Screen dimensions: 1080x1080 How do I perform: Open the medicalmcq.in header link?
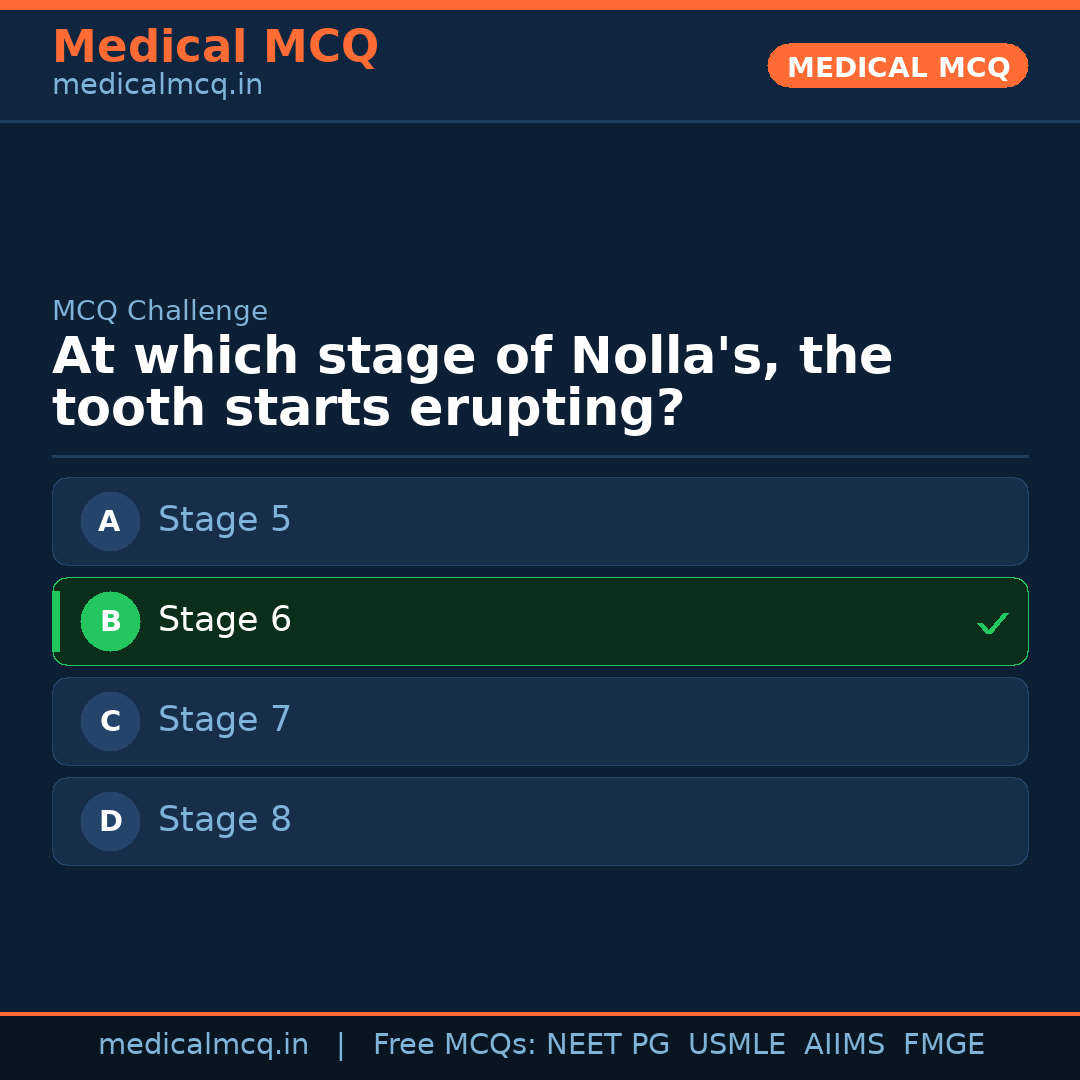click(157, 84)
